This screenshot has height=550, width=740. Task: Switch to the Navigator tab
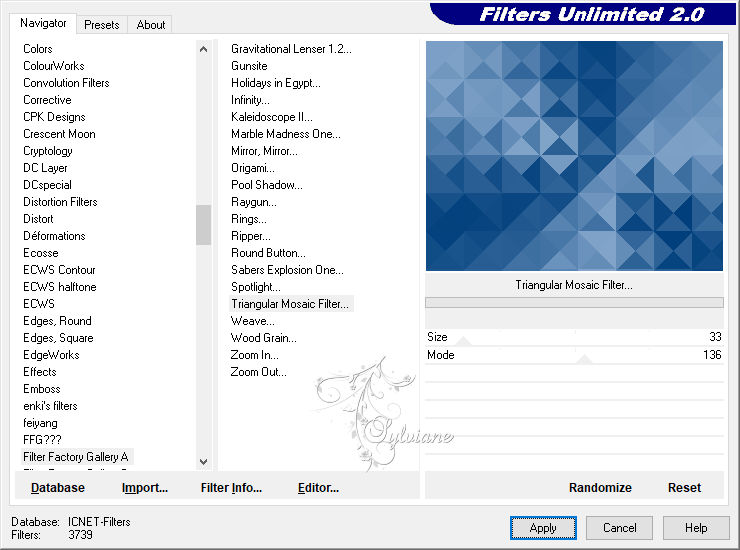[43, 23]
